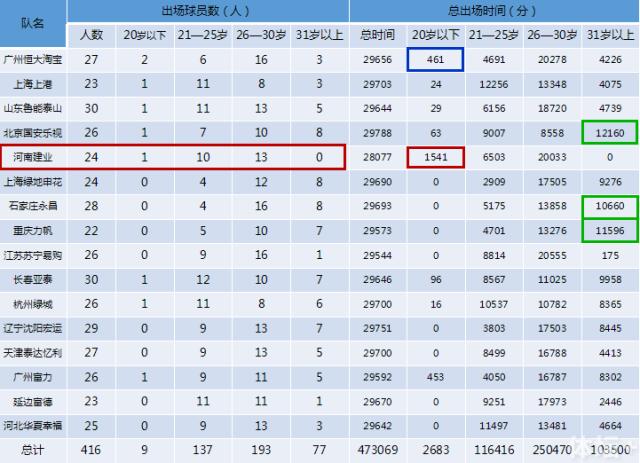Select the 总出场时间（分） header
The image size is (640, 463).
point(492,10)
